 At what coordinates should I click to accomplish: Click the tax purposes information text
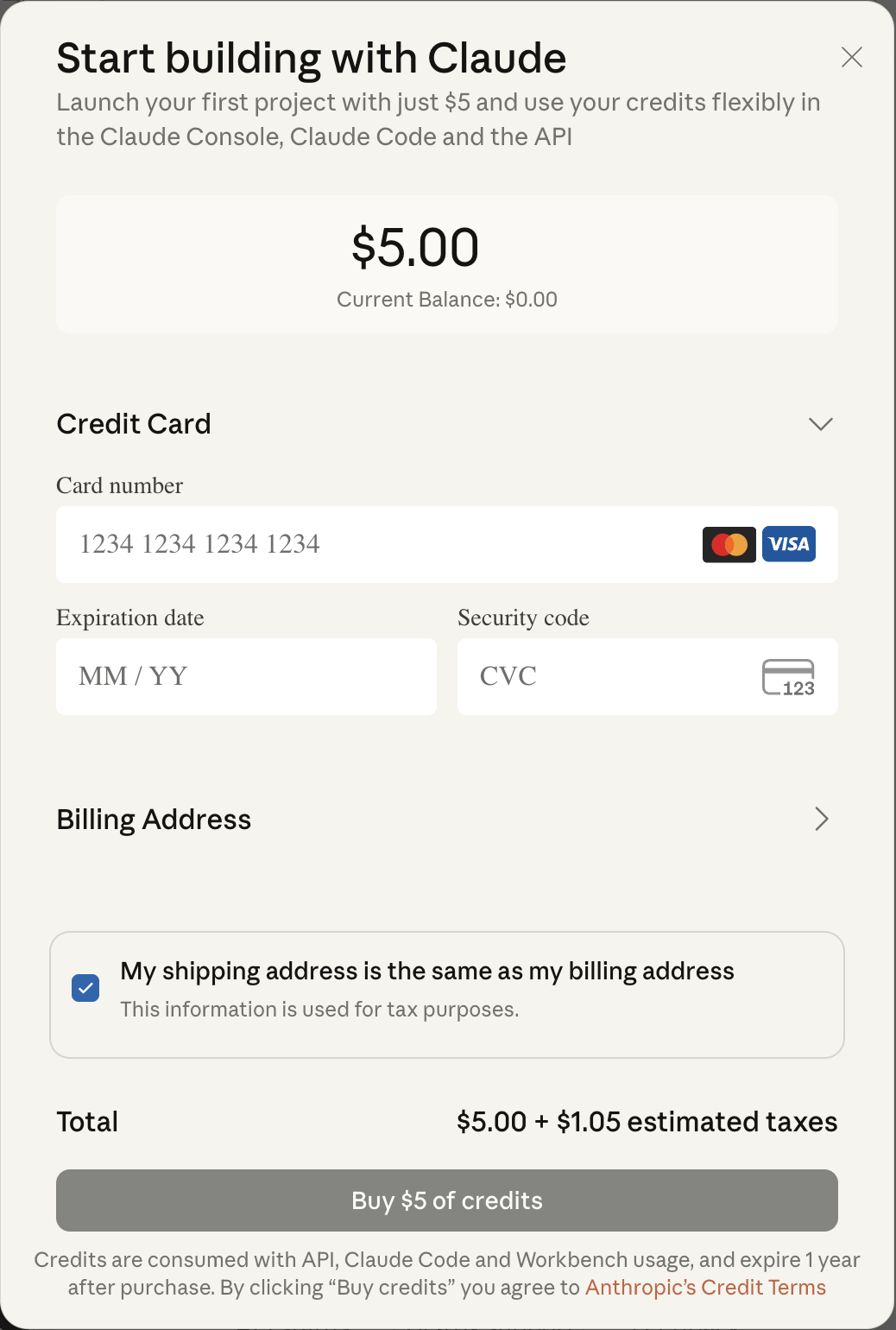pyautogui.click(x=319, y=1010)
